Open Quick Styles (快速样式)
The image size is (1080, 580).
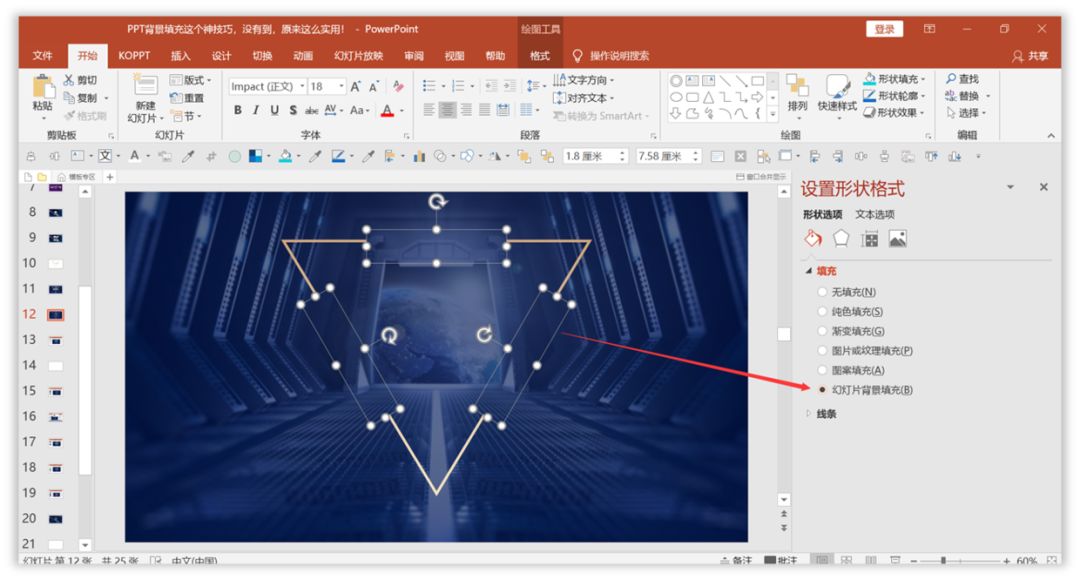(837, 93)
